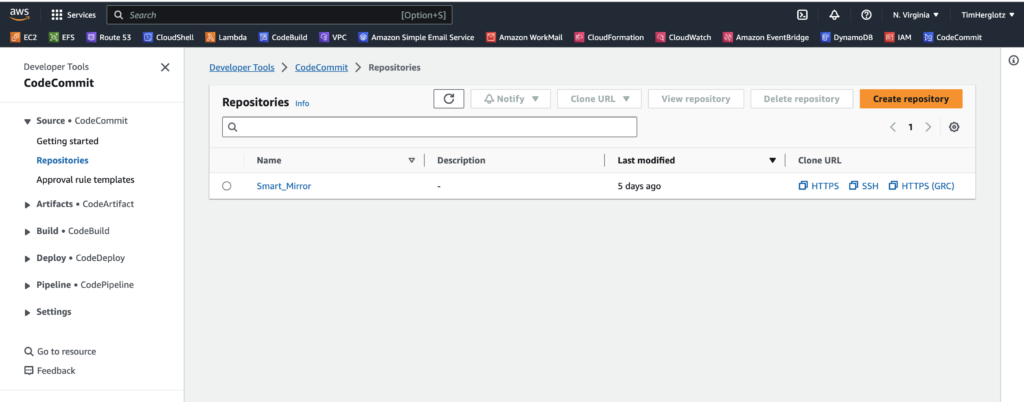The height and width of the screenshot is (402, 1024).
Task: Open the notifications bell in the header
Action: [834, 14]
